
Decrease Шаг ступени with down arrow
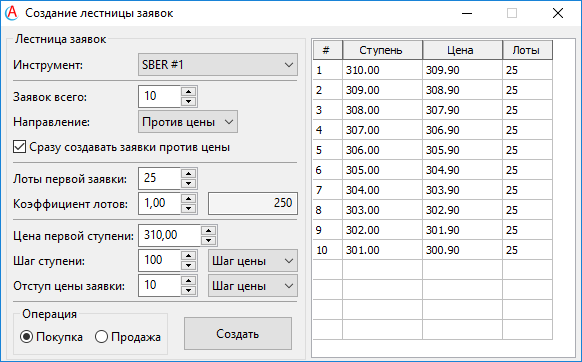(189, 265)
